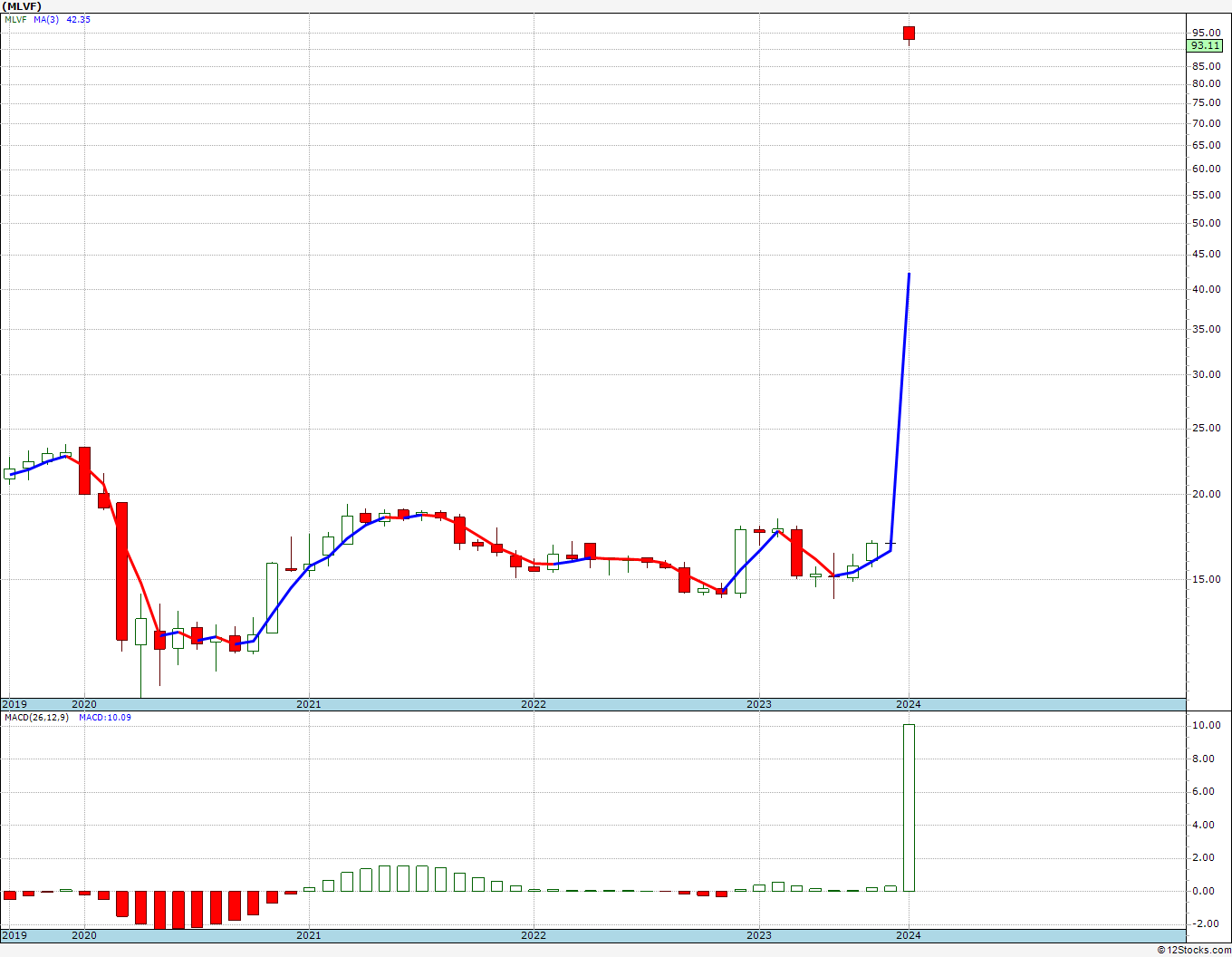Click 2023 on the price chart time axis

coord(759,704)
